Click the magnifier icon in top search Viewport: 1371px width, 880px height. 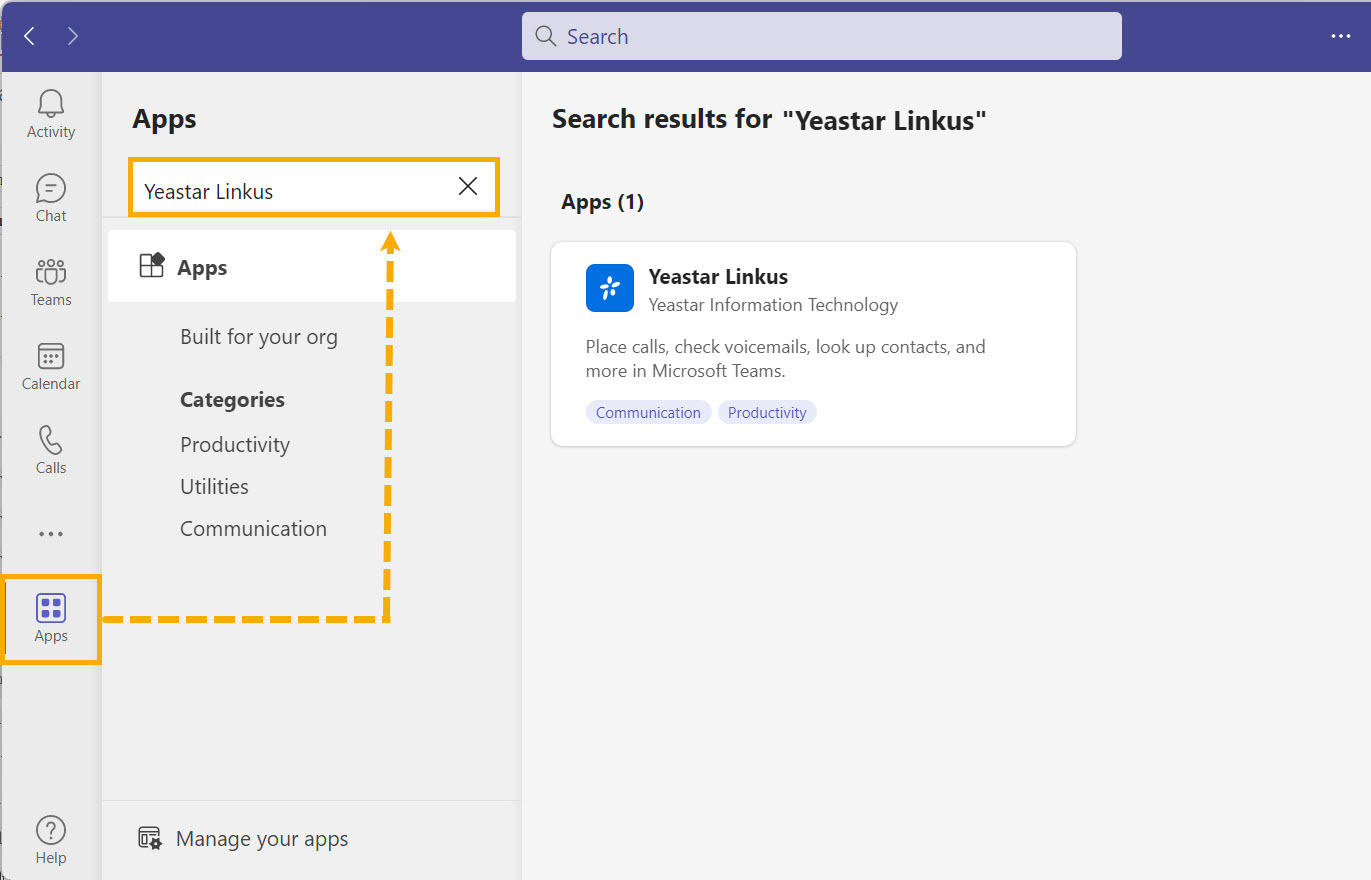tap(545, 37)
